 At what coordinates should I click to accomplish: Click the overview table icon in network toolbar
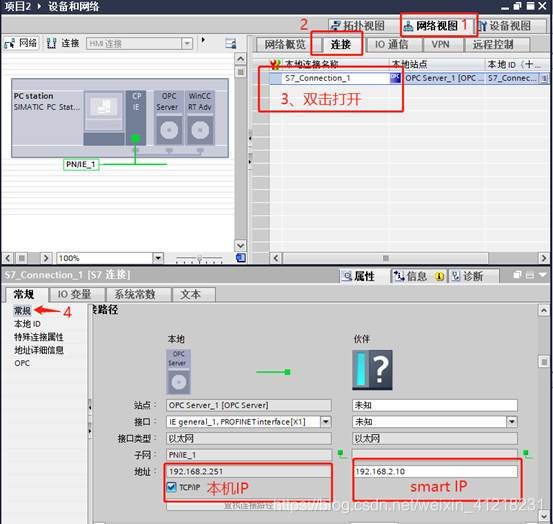[231, 44]
